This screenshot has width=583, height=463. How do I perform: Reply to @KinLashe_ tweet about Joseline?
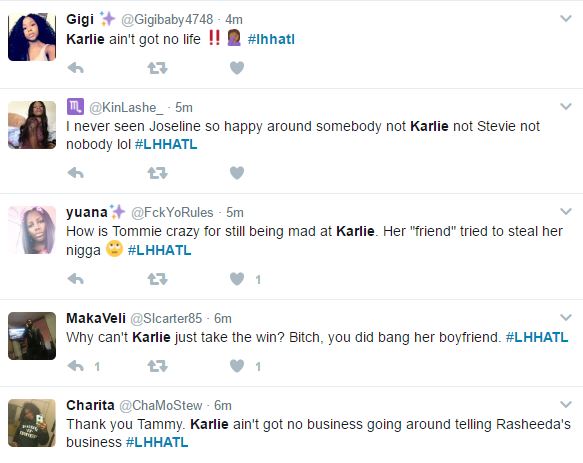[76, 173]
